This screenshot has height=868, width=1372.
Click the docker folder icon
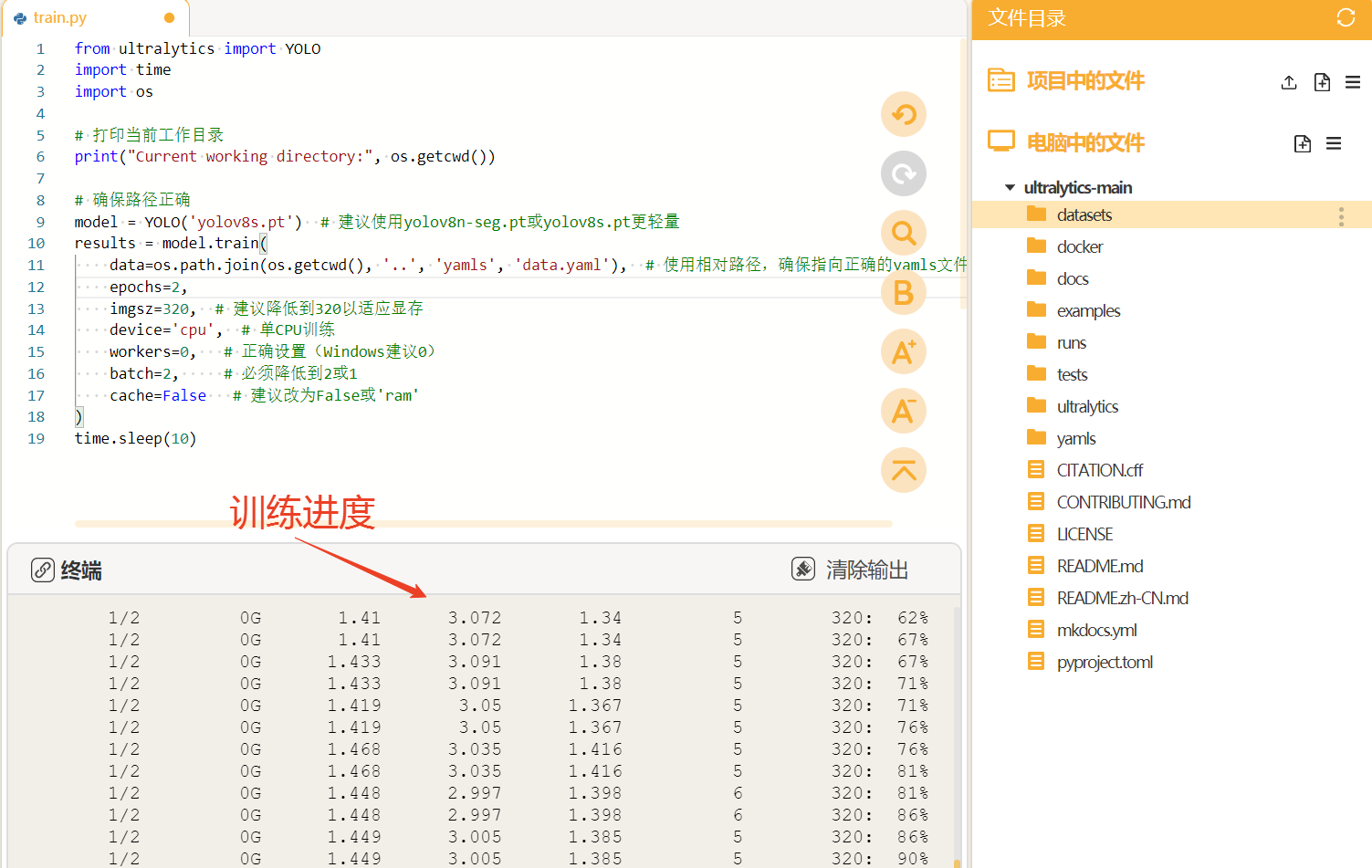pos(1036,246)
